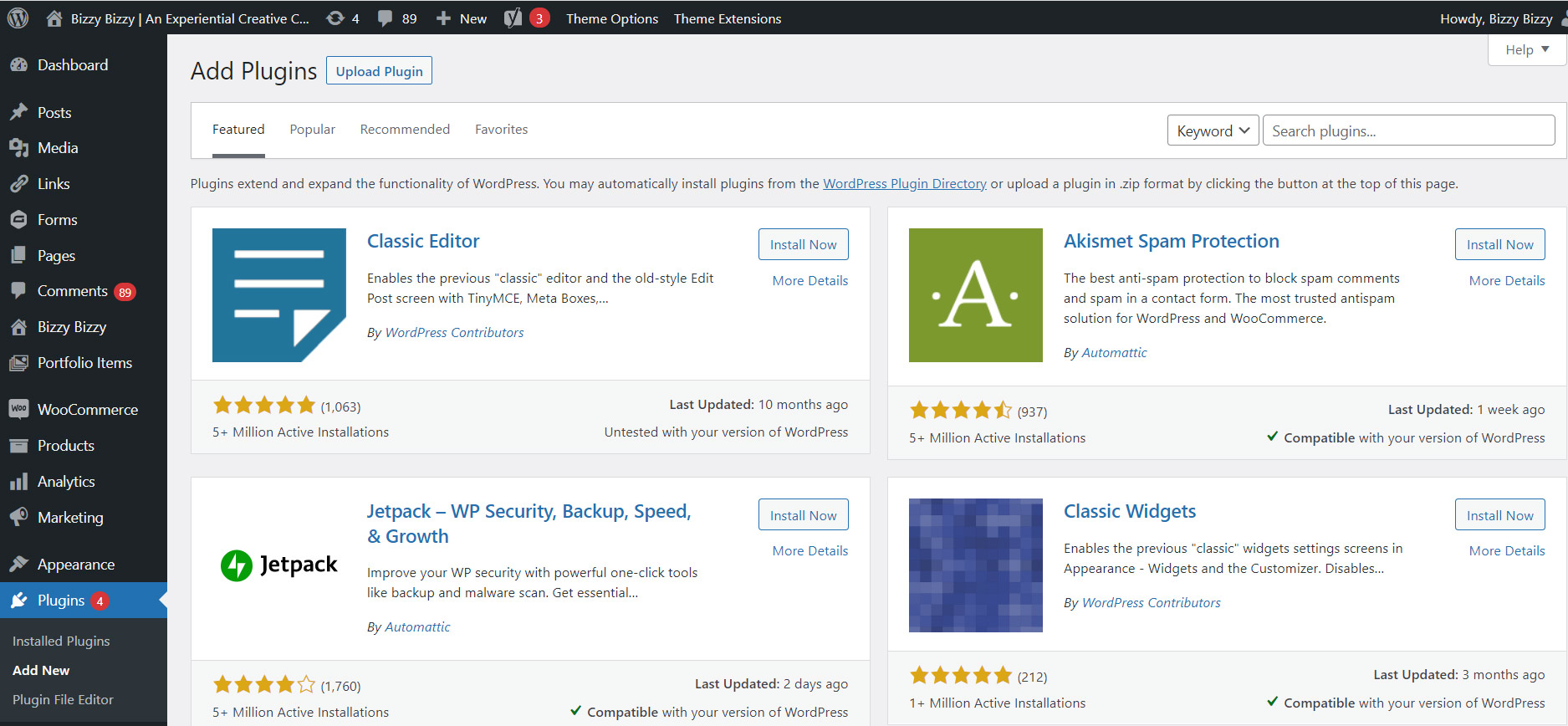Click the WooCommerce icon in sidebar

pyautogui.click(x=18, y=409)
